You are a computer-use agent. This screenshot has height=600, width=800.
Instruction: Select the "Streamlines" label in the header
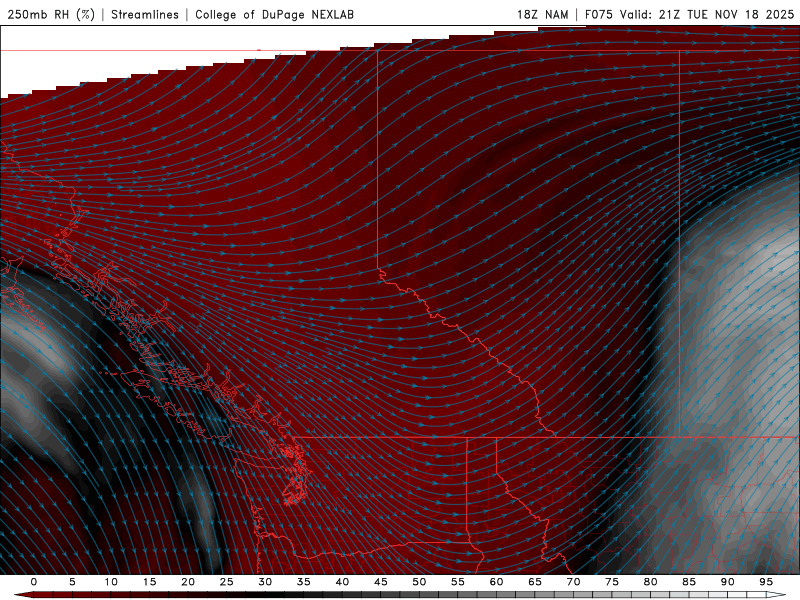[145, 14]
